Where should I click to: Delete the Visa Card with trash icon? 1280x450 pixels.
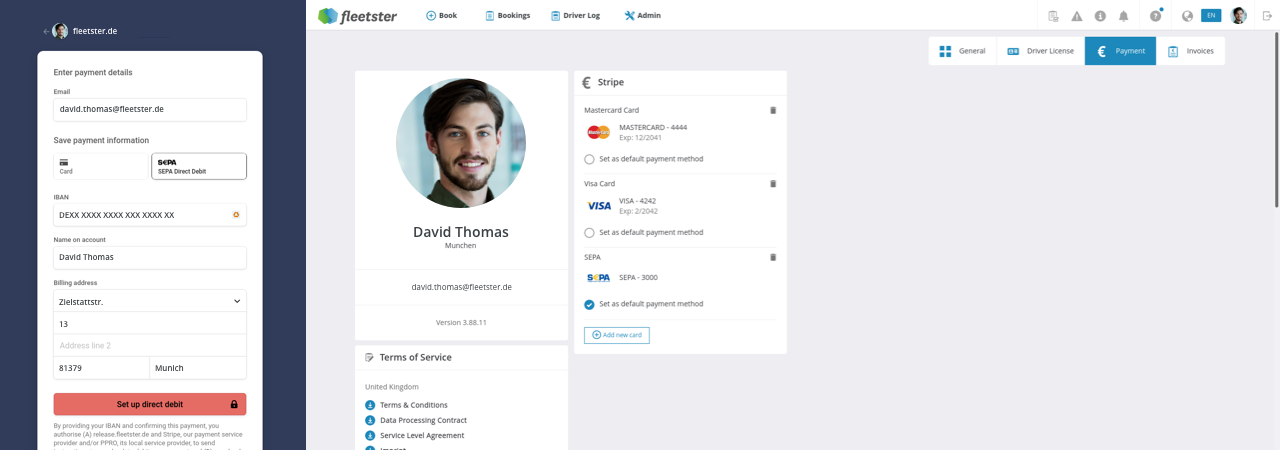tap(773, 184)
